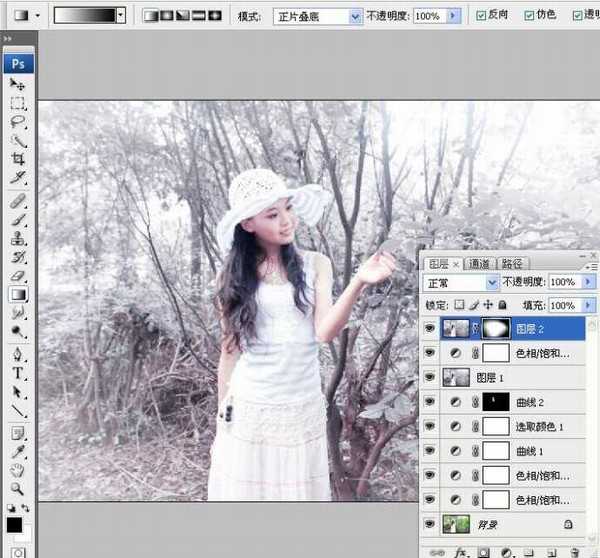Click the foreground black color swatch

[x=14, y=525]
